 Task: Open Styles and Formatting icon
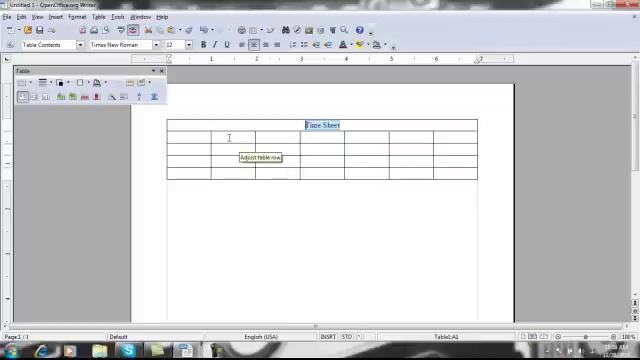click(11, 45)
